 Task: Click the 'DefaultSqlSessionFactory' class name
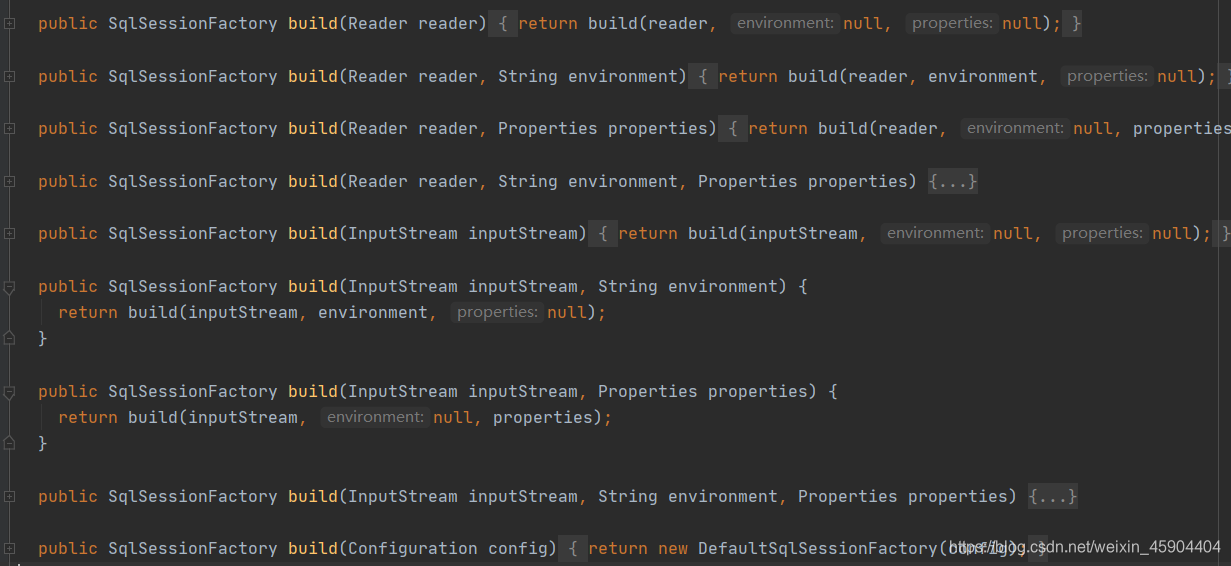(x=818, y=549)
